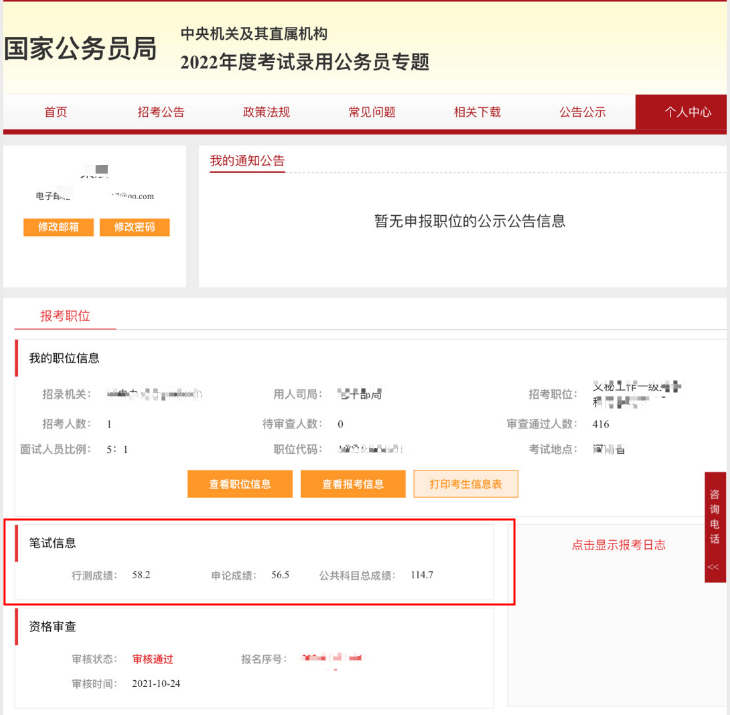Click the 2022年度考试录用公务员专题 heading
The image size is (730, 715).
[x=305, y=62]
